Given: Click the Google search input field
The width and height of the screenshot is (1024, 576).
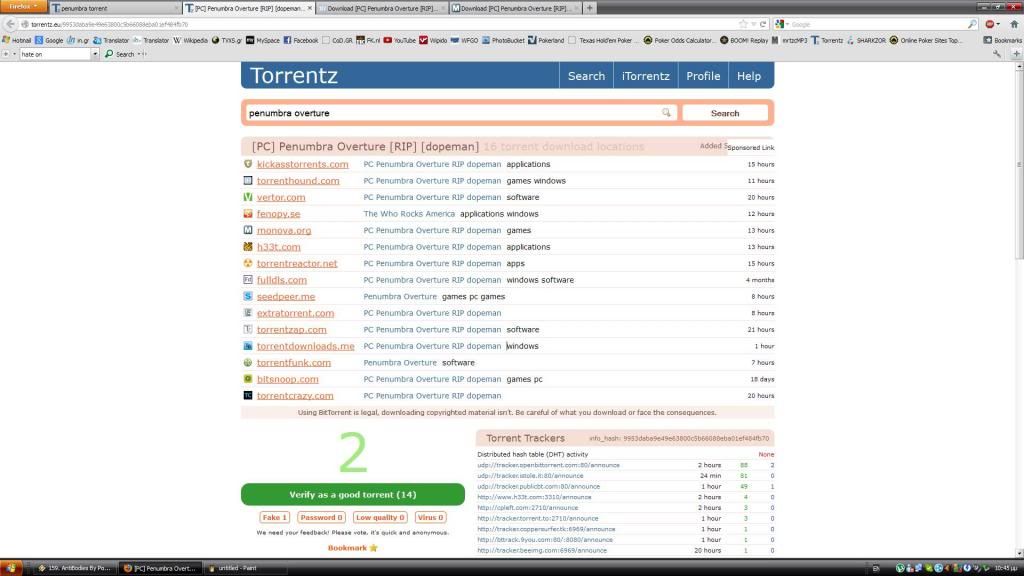Looking at the screenshot, I should coord(878,24).
